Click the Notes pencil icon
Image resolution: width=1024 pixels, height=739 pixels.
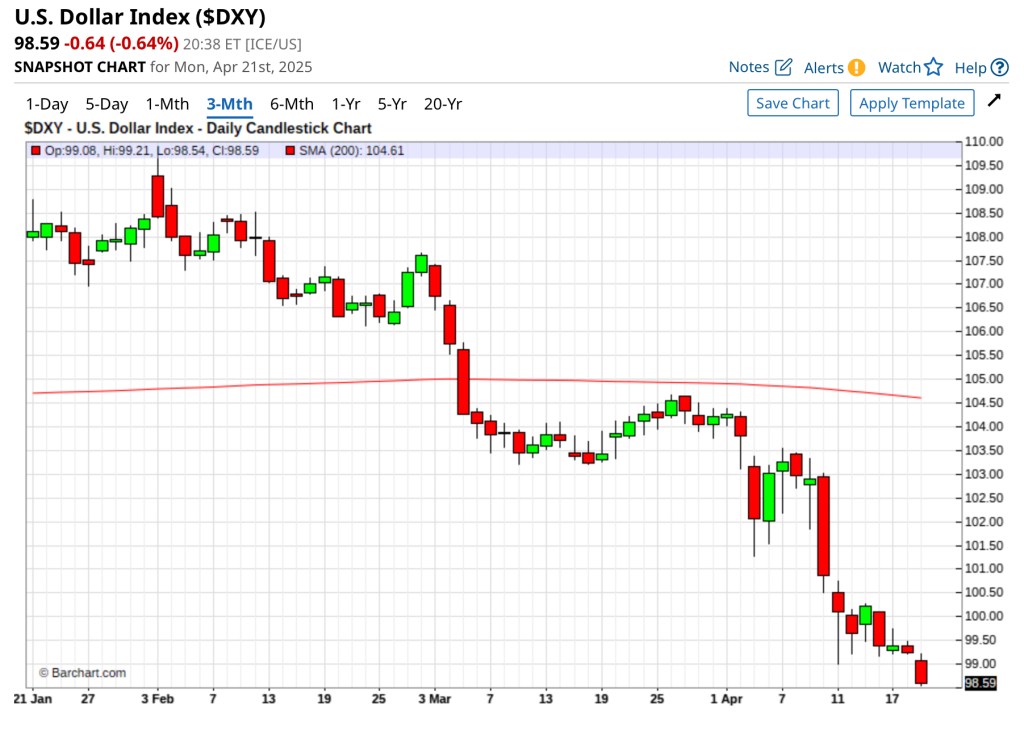[x=783, y=67]
